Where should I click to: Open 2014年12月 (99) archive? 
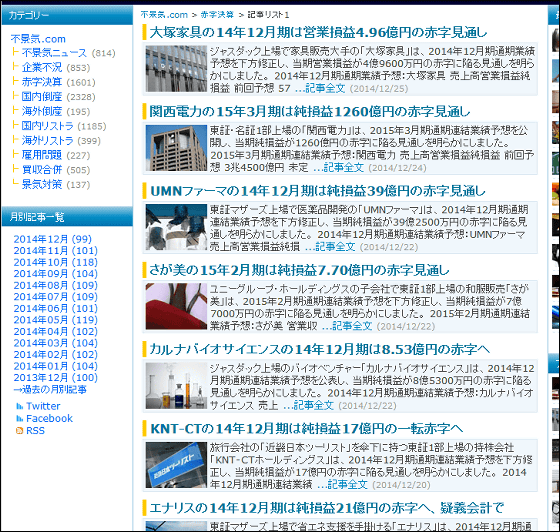(52, 239)
